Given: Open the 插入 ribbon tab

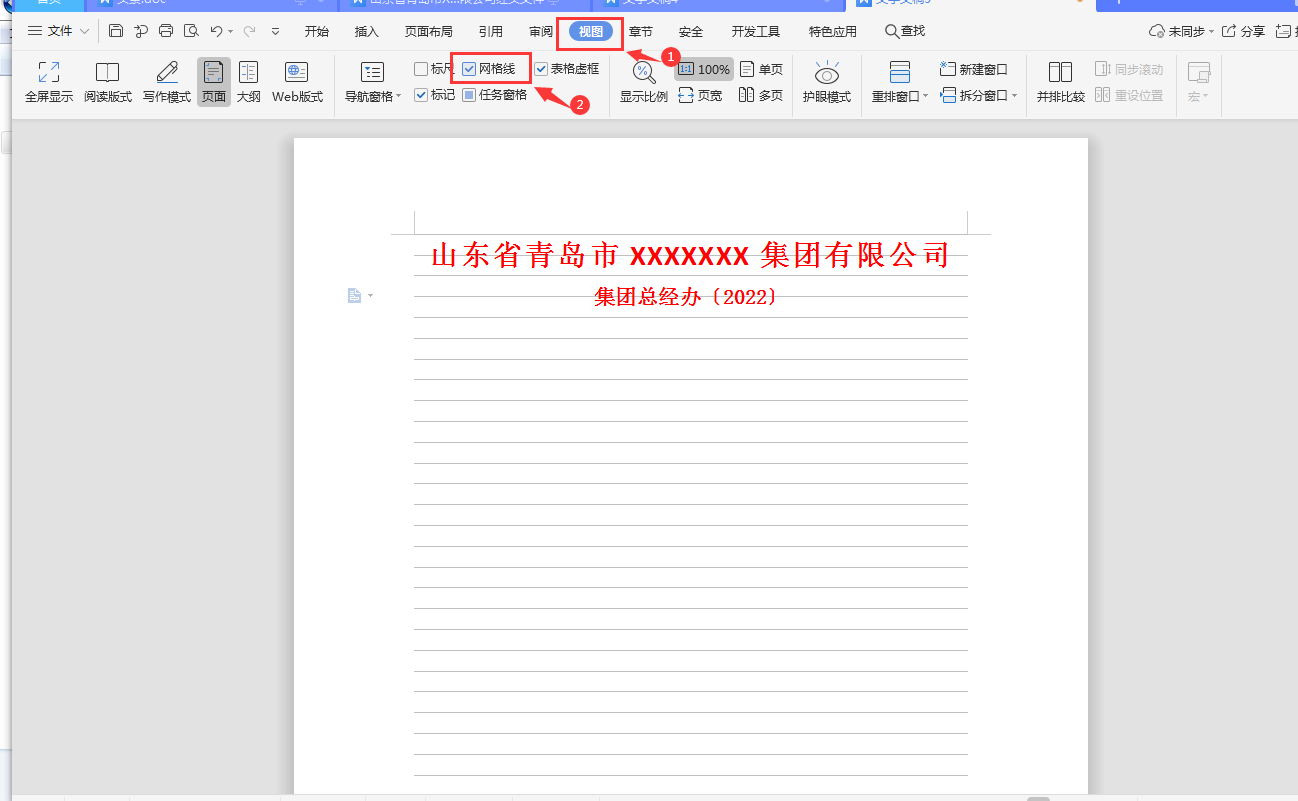Looking at the screenshot, I should pyautogui.click(x=367, y=32).
